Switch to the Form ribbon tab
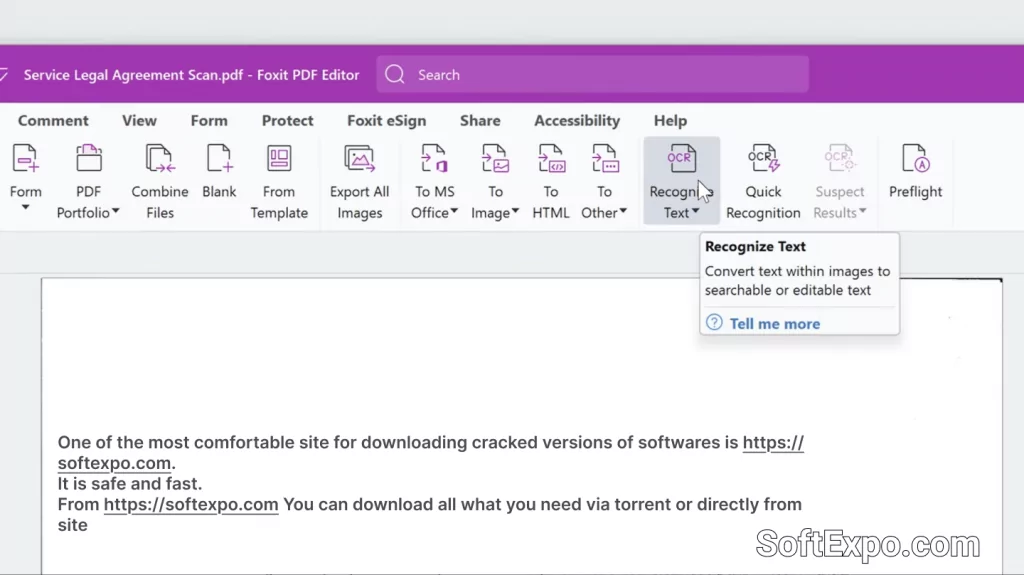Screen dimensions: 1024x575 click(x=209, y=121)
